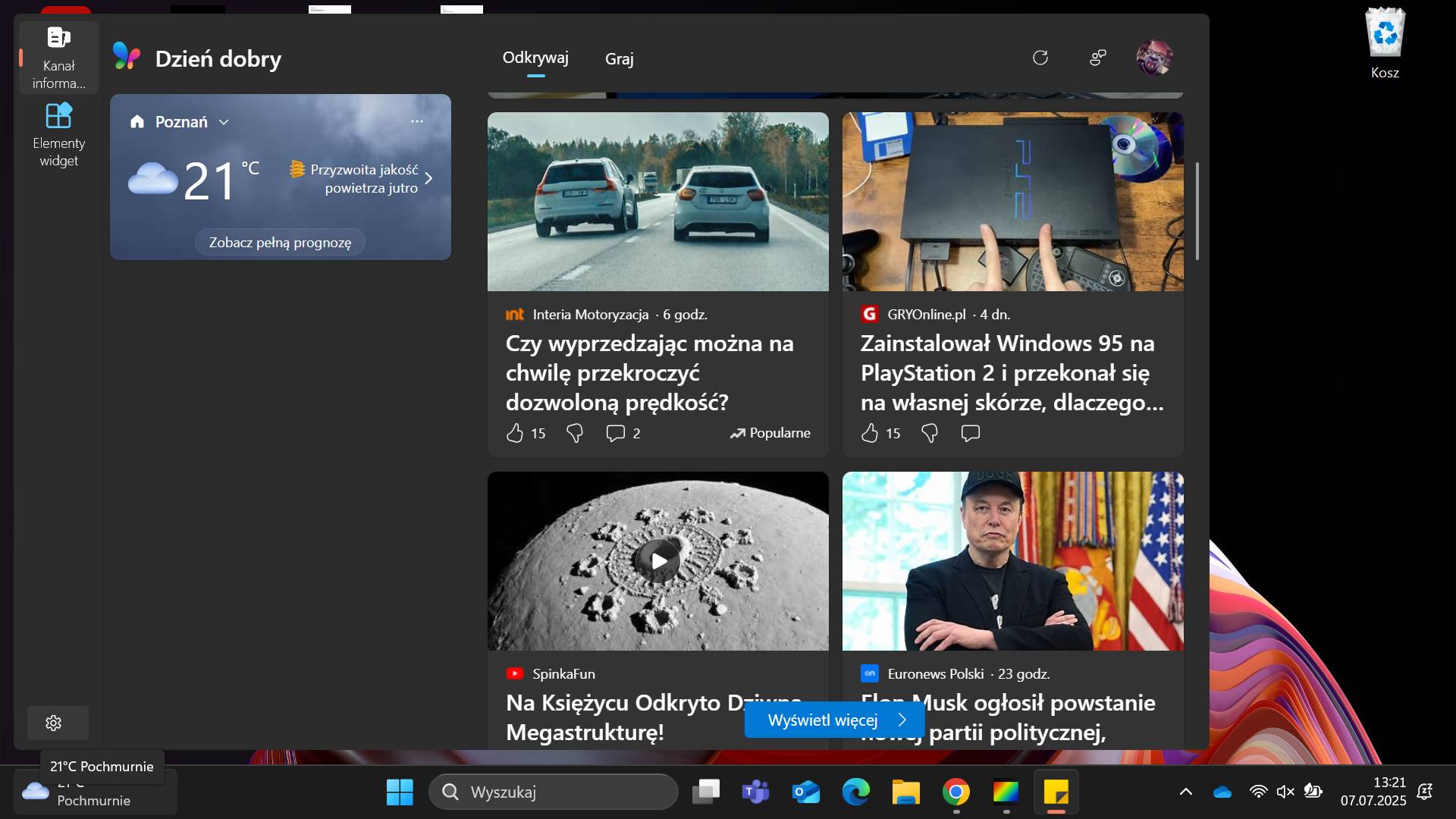The image size is (1456, 819).
Task: Open the Windows Start menu
Action: click(400, 792)
